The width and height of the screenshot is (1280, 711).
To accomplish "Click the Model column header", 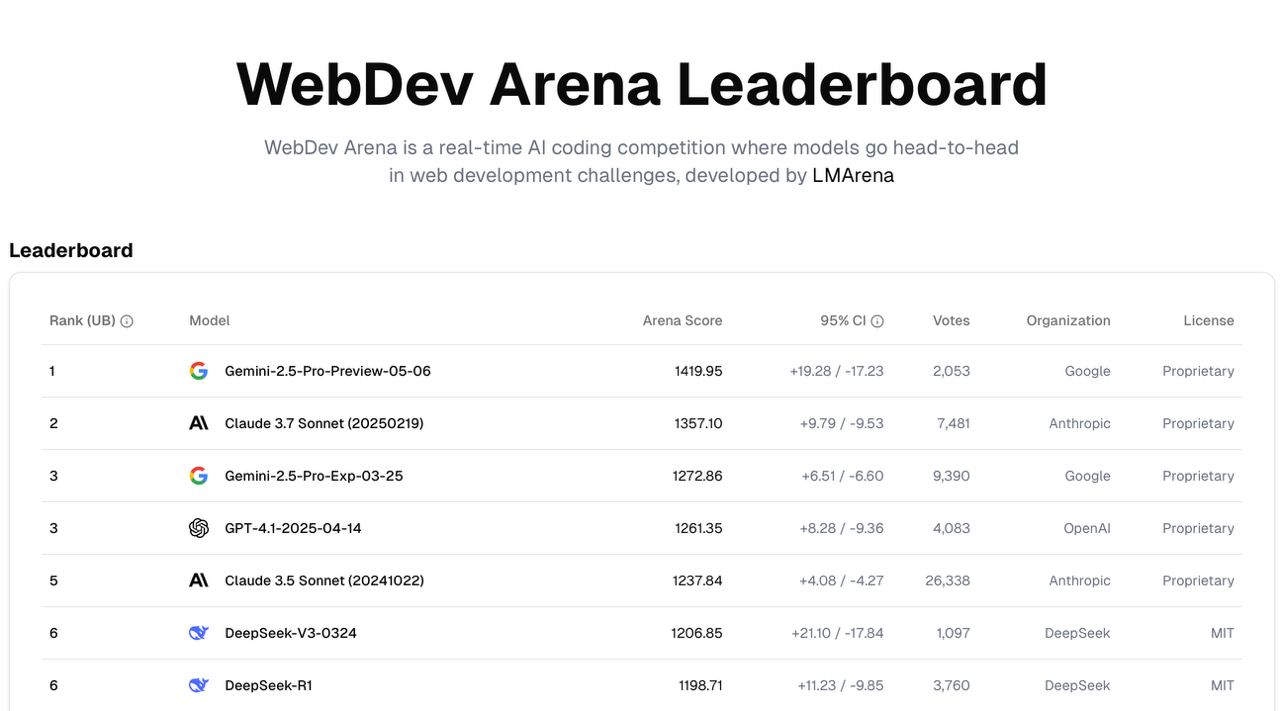I will [x=210, y=321].
